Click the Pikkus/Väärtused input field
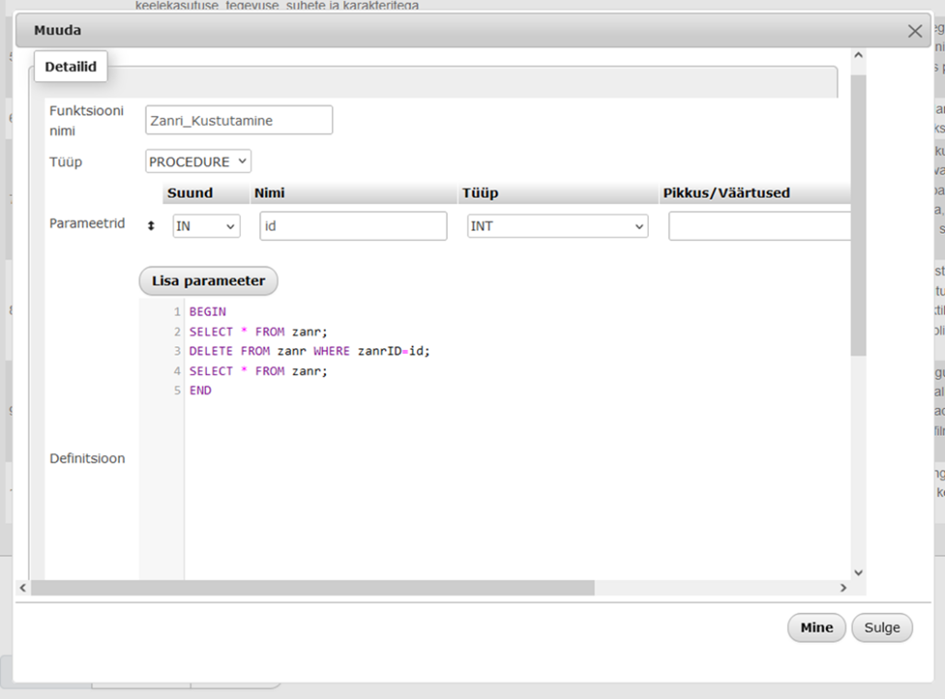Screen dimensions: 945x699 pos(760,226)
